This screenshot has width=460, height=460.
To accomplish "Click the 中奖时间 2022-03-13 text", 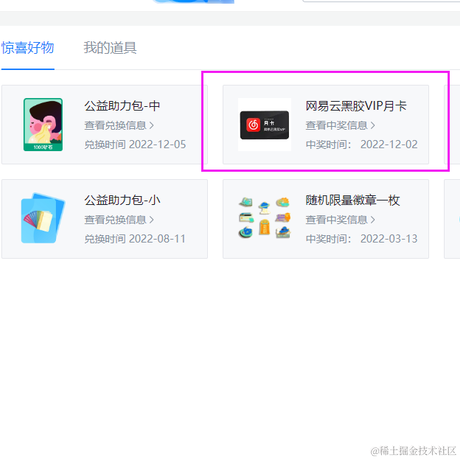I will click(x=361, y=239).
